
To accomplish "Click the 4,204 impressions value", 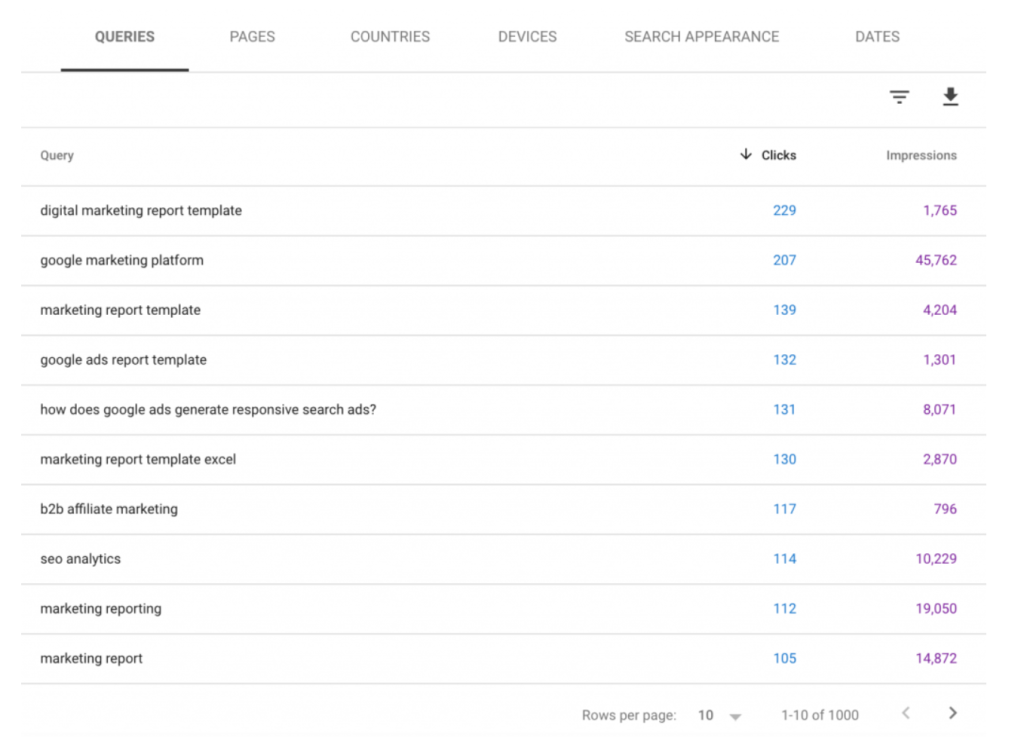I will [x=940, y=309].
